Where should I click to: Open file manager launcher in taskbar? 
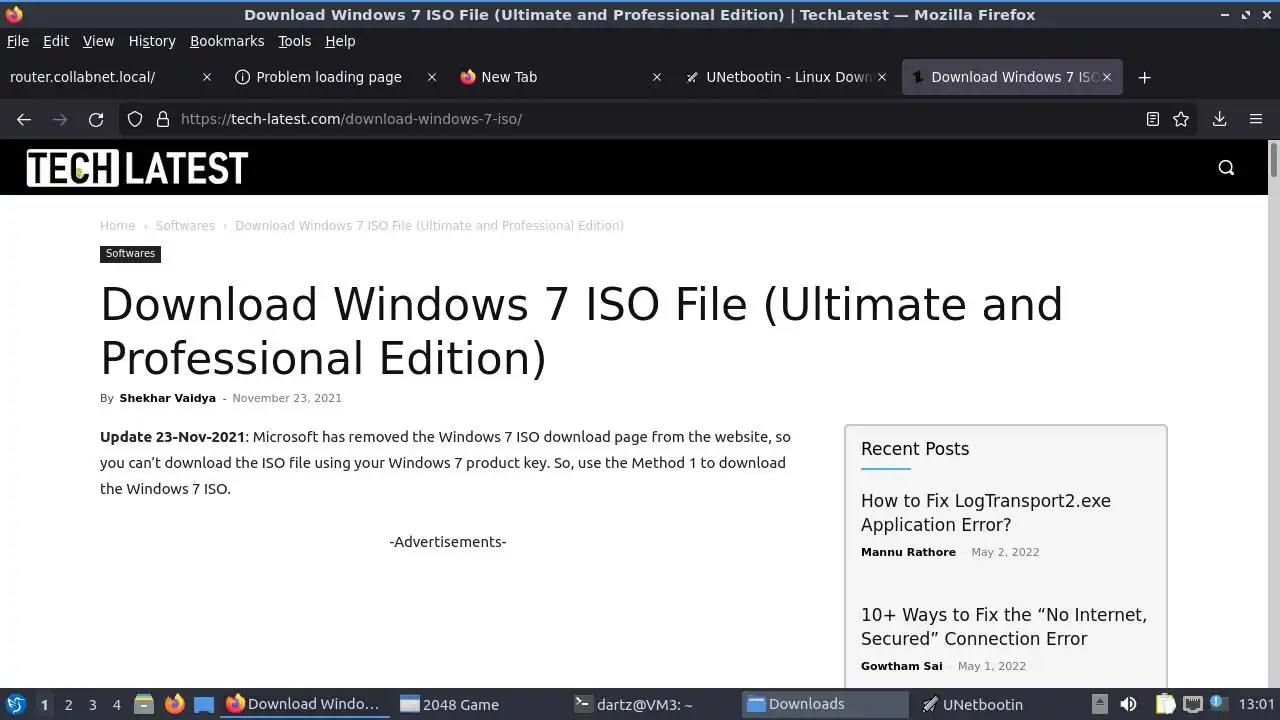pyautogui.click(x=144, y=704)
